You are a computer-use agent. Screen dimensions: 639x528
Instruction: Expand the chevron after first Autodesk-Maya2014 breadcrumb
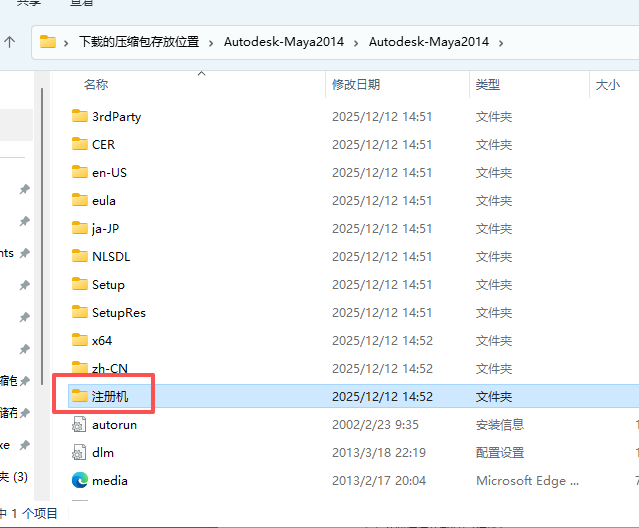(x=356, y=43)
